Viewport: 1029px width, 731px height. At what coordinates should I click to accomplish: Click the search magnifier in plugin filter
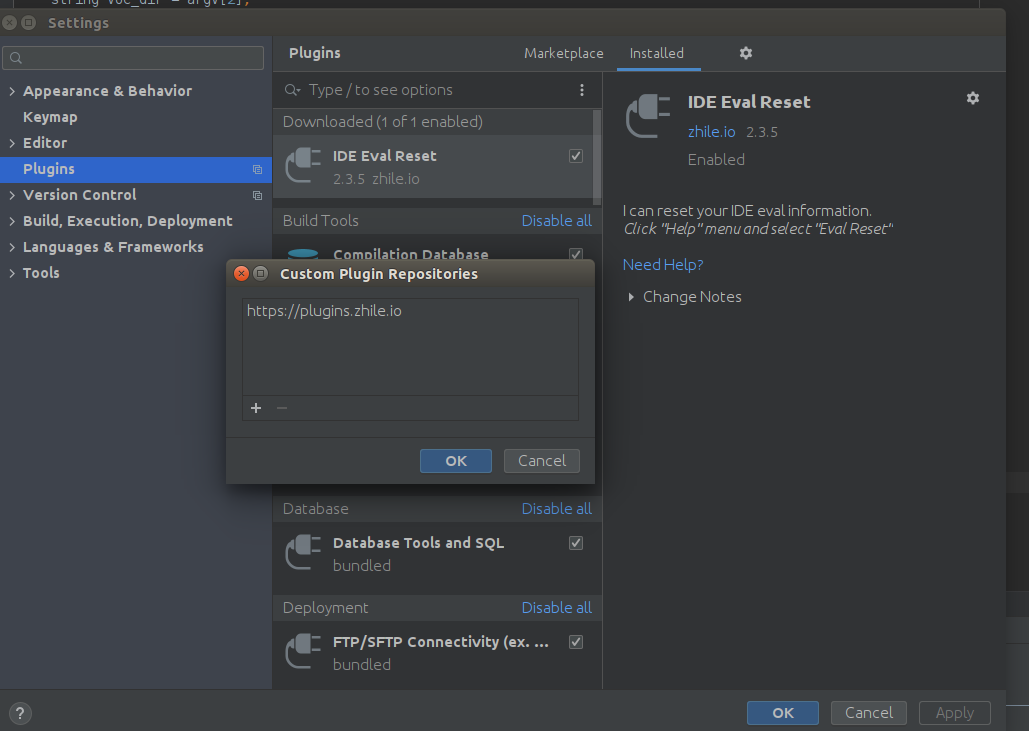[x=292, y=90]
